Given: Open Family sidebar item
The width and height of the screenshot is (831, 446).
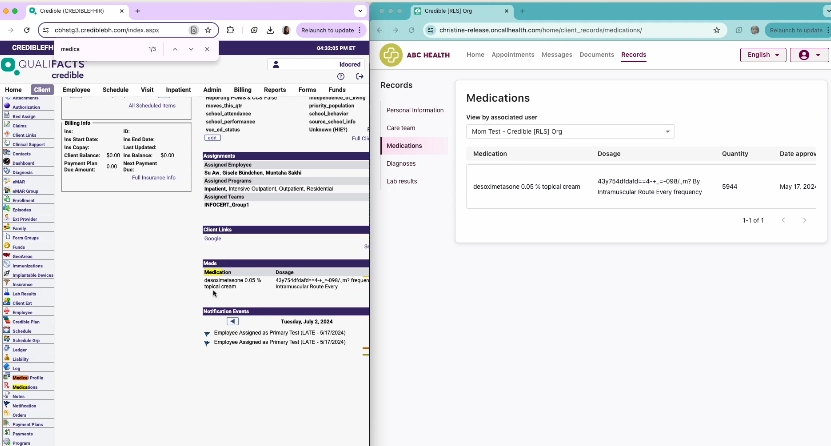Looking at the screenshot, I should 19,228.
